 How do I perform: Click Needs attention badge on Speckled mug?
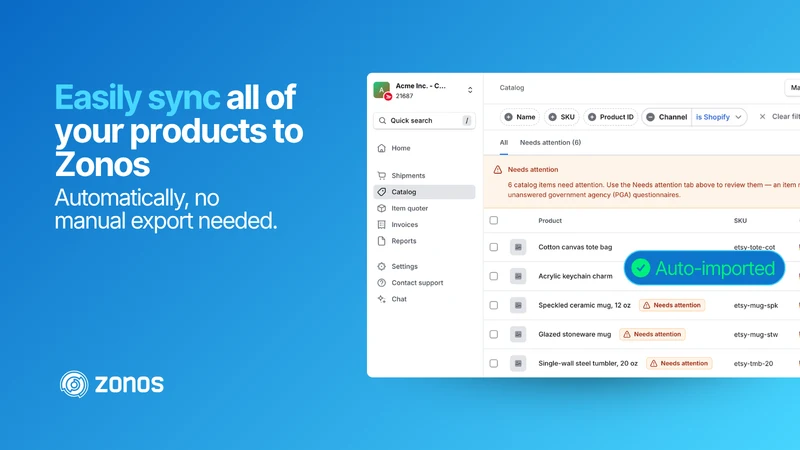(x=672, y=305)
